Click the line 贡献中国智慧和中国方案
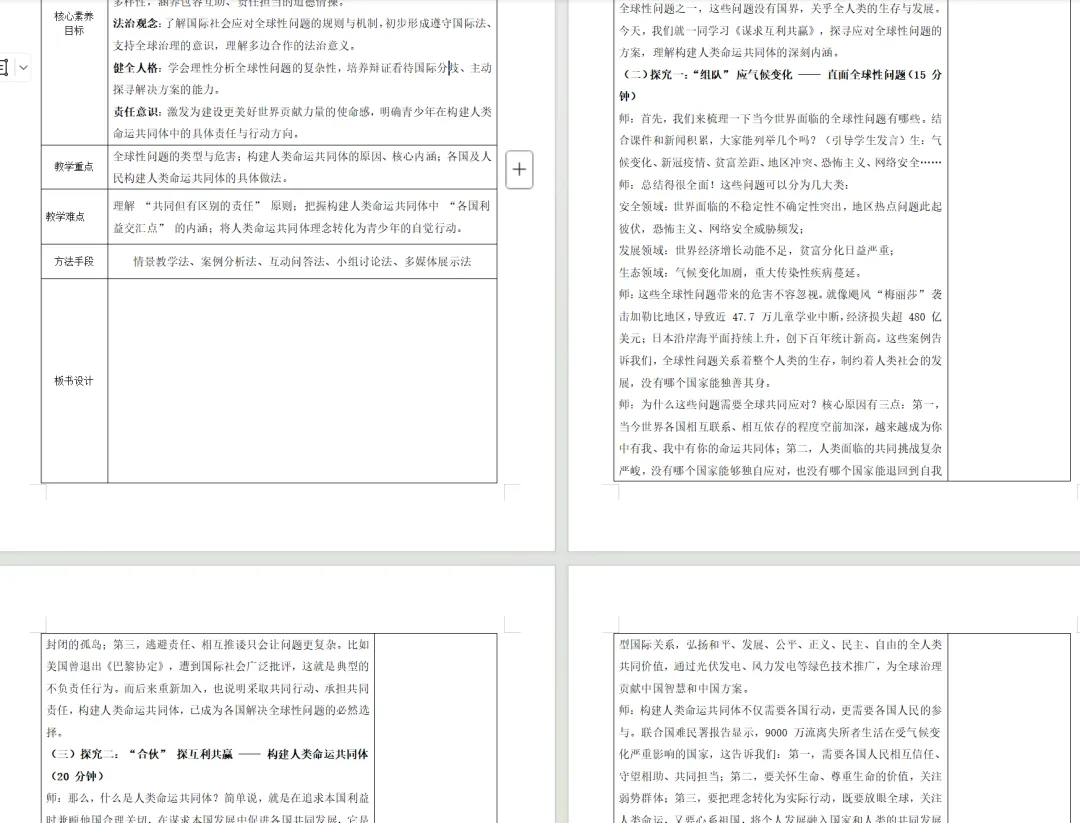The width and height of the screenshot is (1080, 823). click(685, 688)
